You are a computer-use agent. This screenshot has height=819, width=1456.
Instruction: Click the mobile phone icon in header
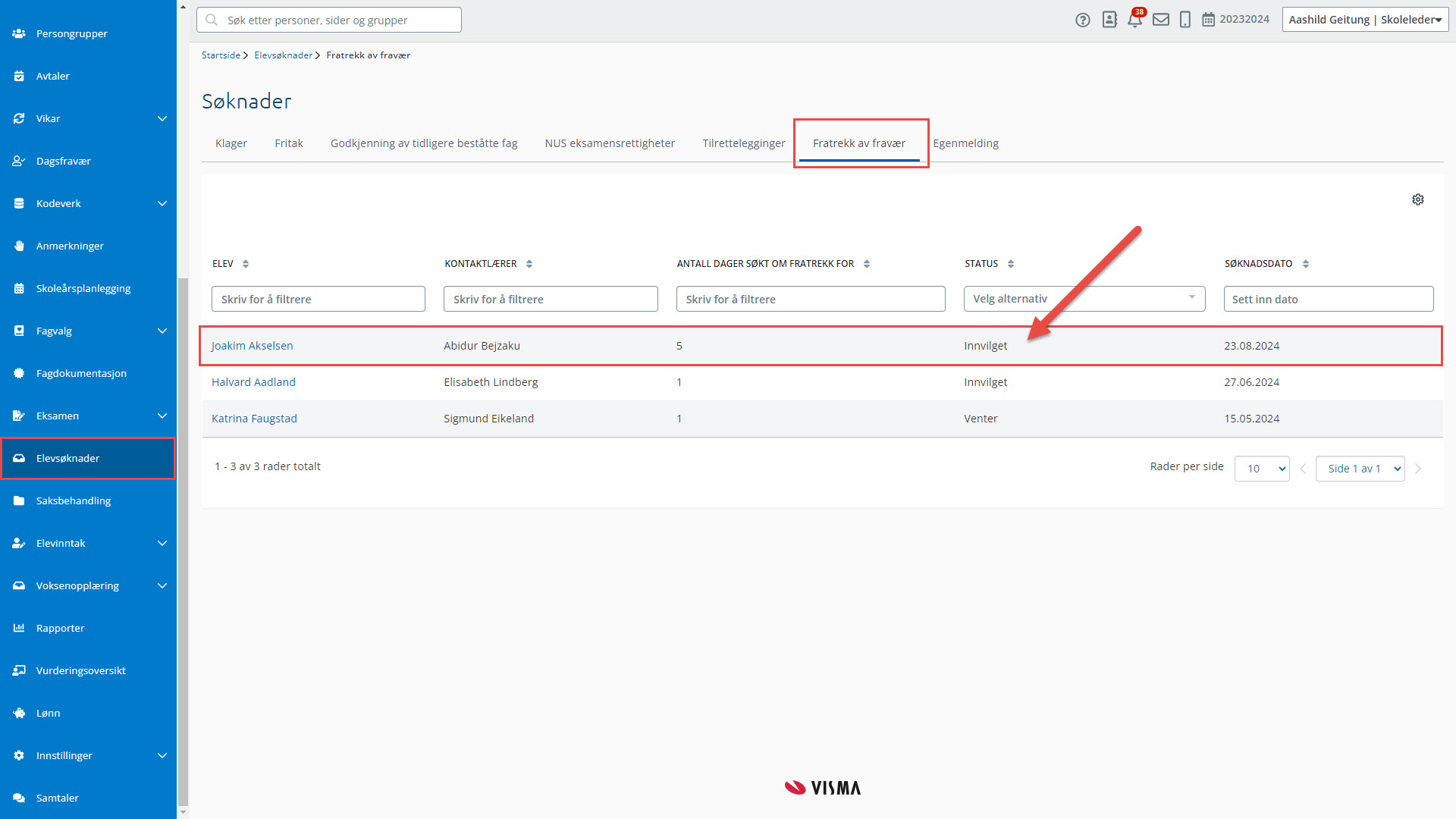(x=1185, y=20)
